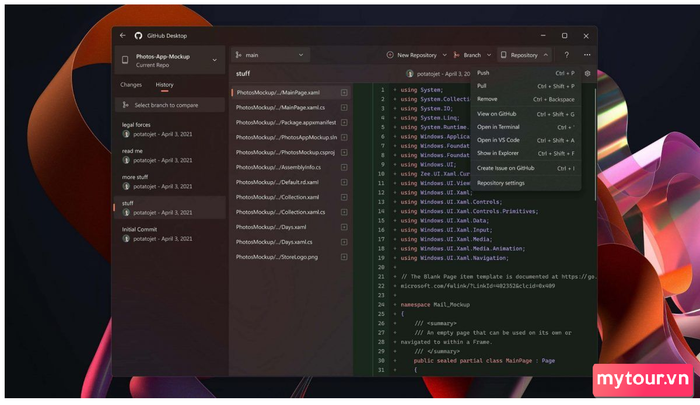Expand the Branch menu dropdown
Image resolution: width=700 pixels, height=405 pixels.
(x=489, y=55)
